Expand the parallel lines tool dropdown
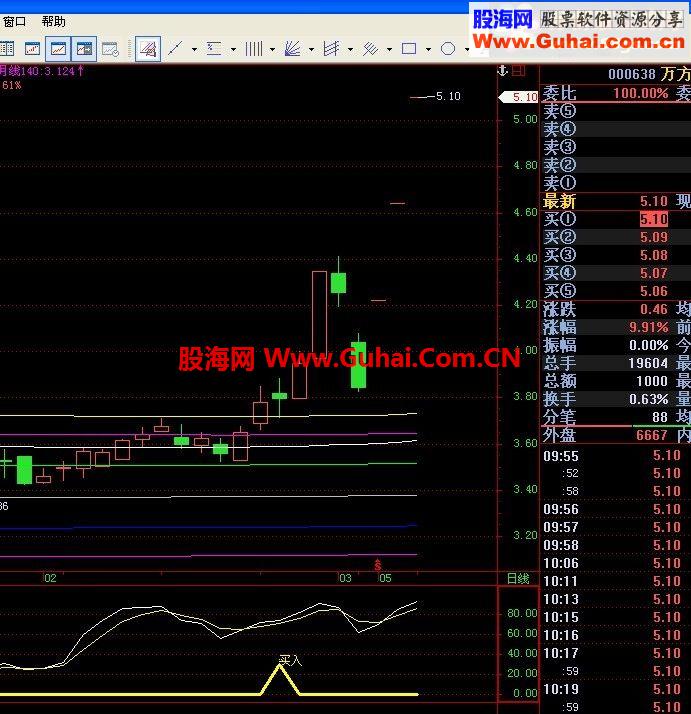Image resolution: width=691 pixels, height=714 pixels. 389,49
